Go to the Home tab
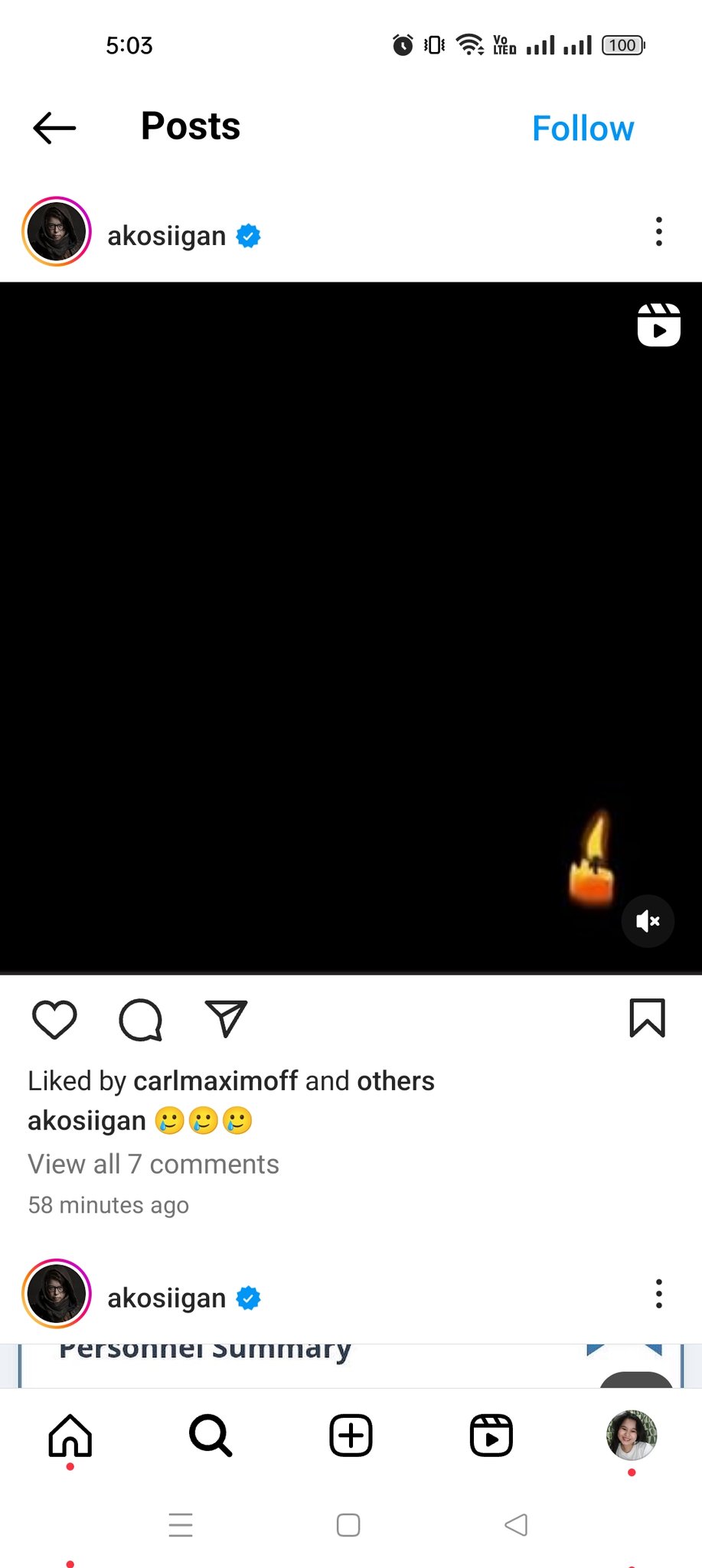 pos(70,1435)
